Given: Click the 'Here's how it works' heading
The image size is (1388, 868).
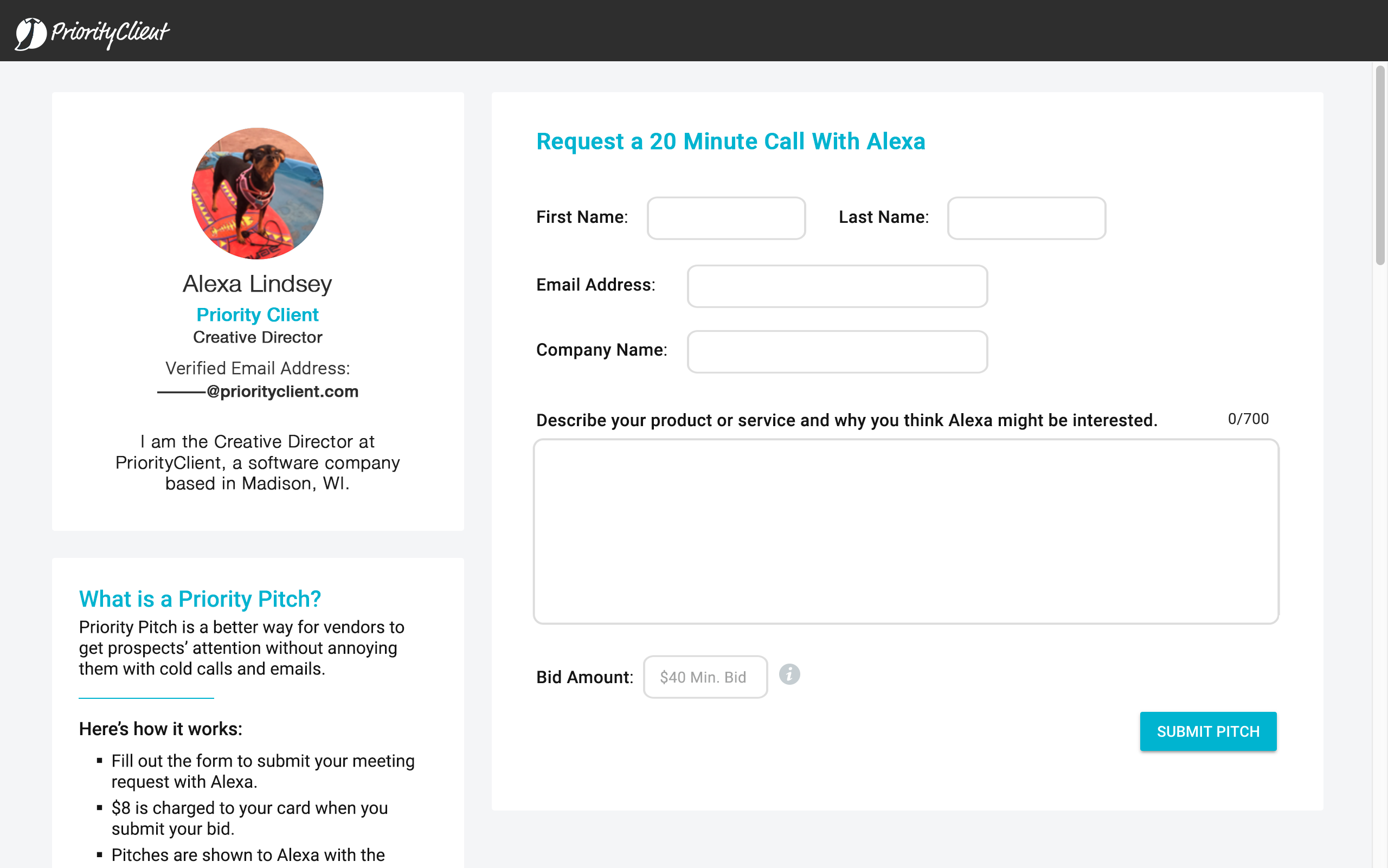Looking at the screenshot, I should click(x=160, y=729).
